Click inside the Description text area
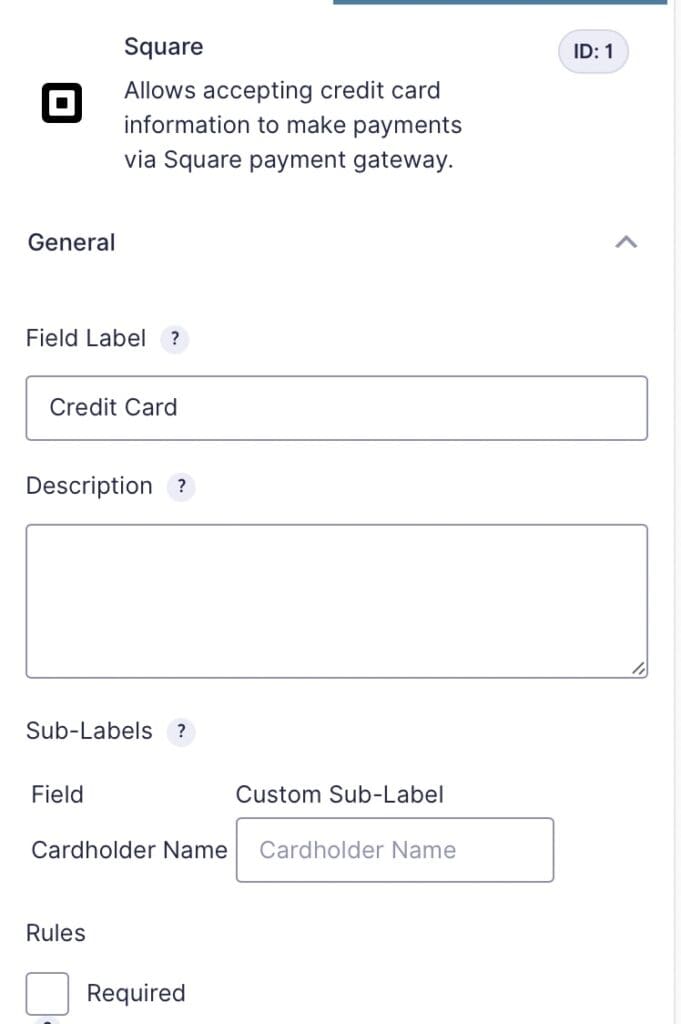This screenshot has width=681, height=1024. [337, 601]
